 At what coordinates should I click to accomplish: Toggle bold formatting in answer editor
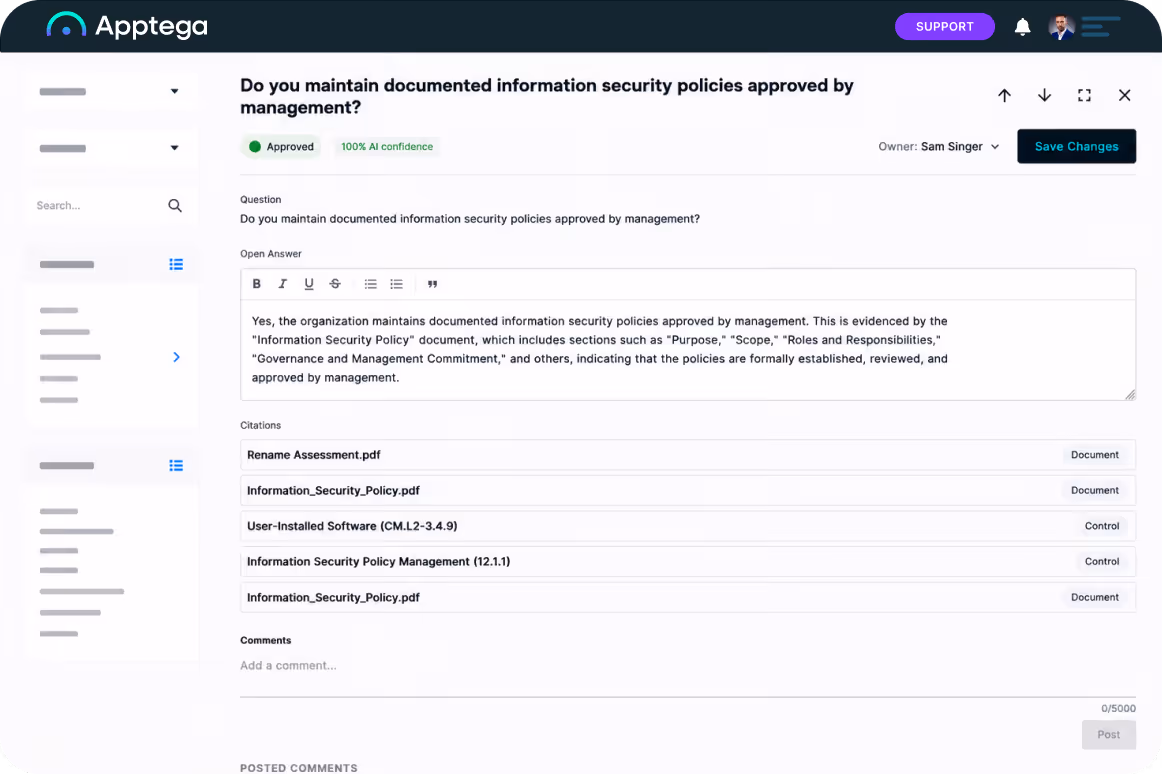click(256, 284)
